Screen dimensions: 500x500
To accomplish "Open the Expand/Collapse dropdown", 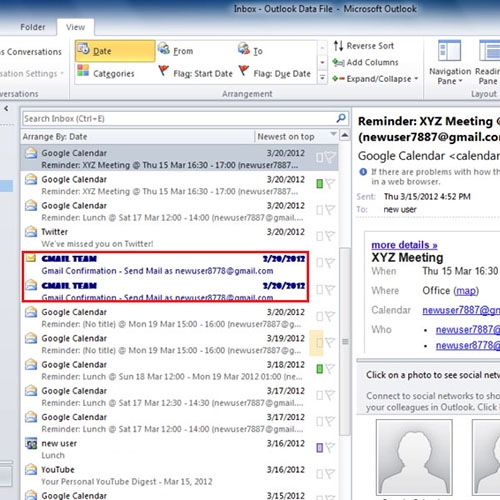I will [x=375, y=79].
